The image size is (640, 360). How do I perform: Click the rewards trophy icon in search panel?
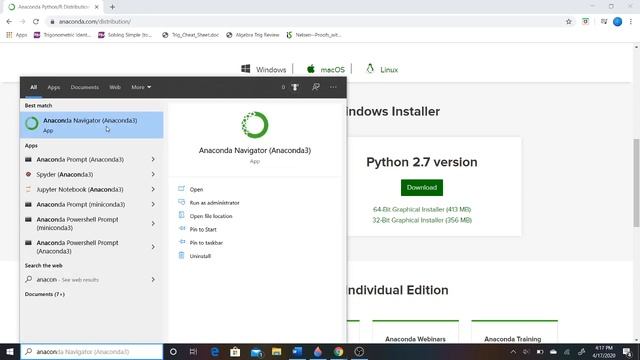coord(295,87)
